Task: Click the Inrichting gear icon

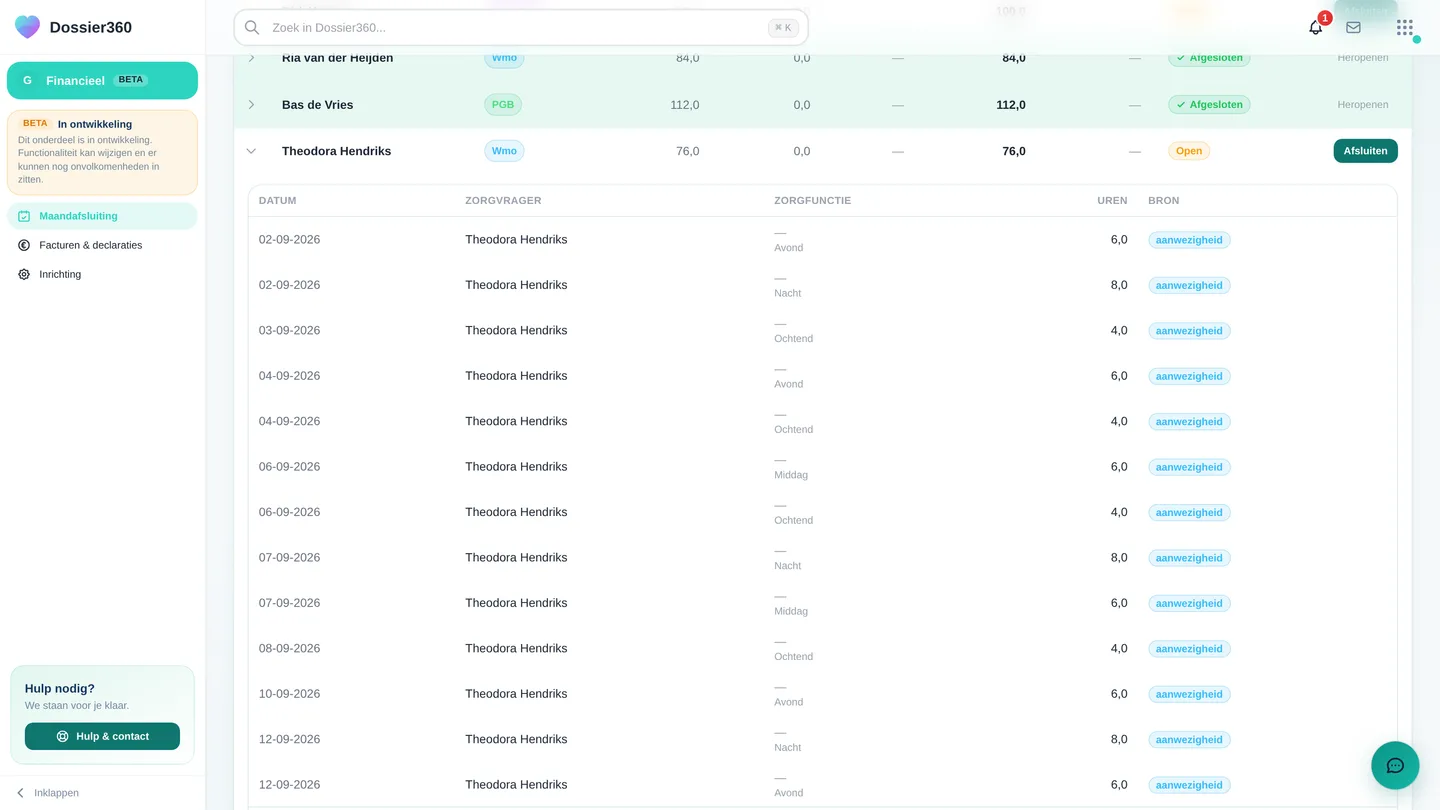Action: [x=24, y=274]
